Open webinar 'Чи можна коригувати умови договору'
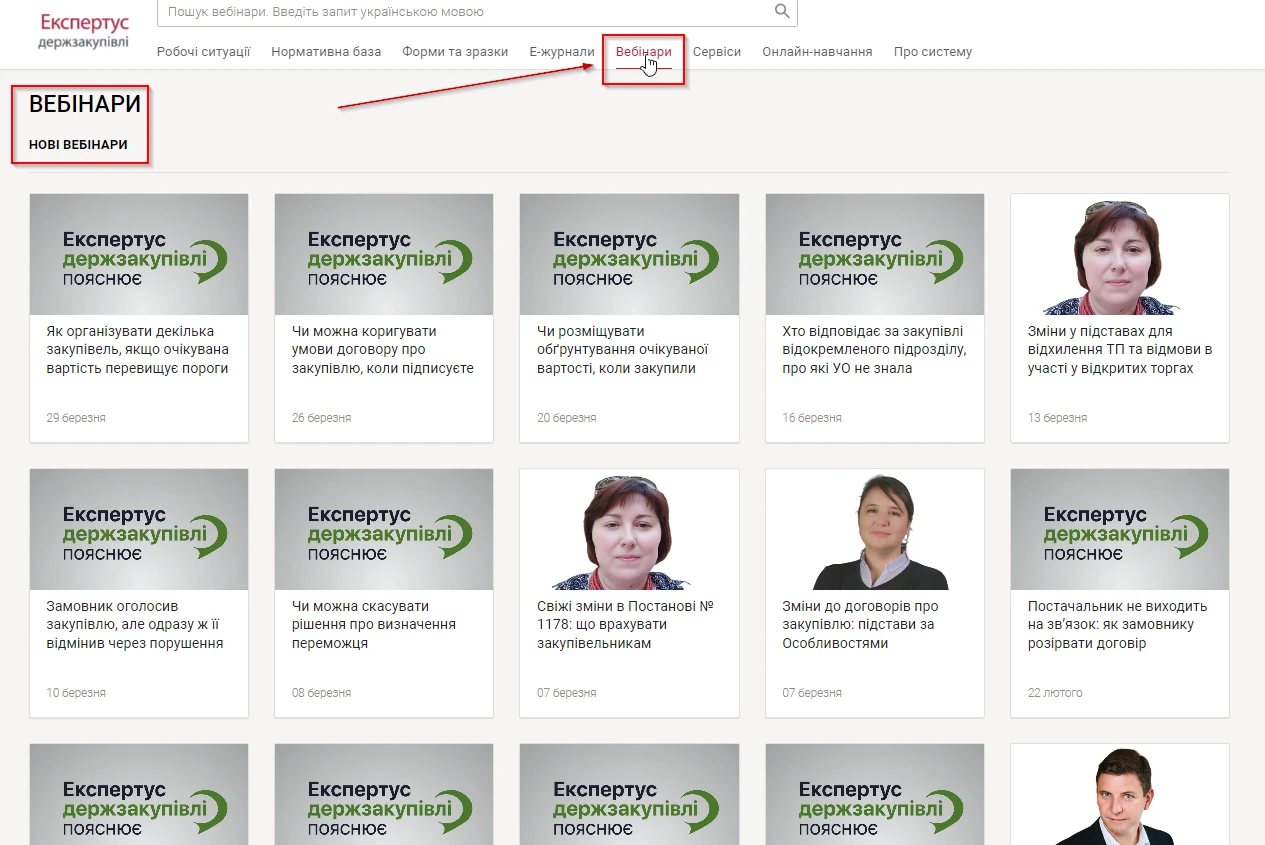 (382, 350)
